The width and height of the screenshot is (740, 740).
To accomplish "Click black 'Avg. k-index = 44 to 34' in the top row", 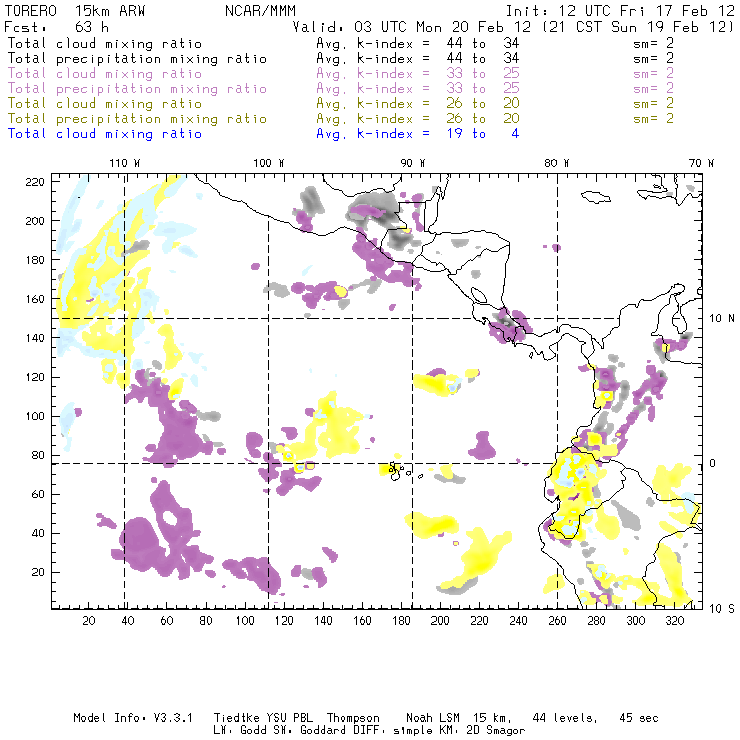I will tap(418, 43).
